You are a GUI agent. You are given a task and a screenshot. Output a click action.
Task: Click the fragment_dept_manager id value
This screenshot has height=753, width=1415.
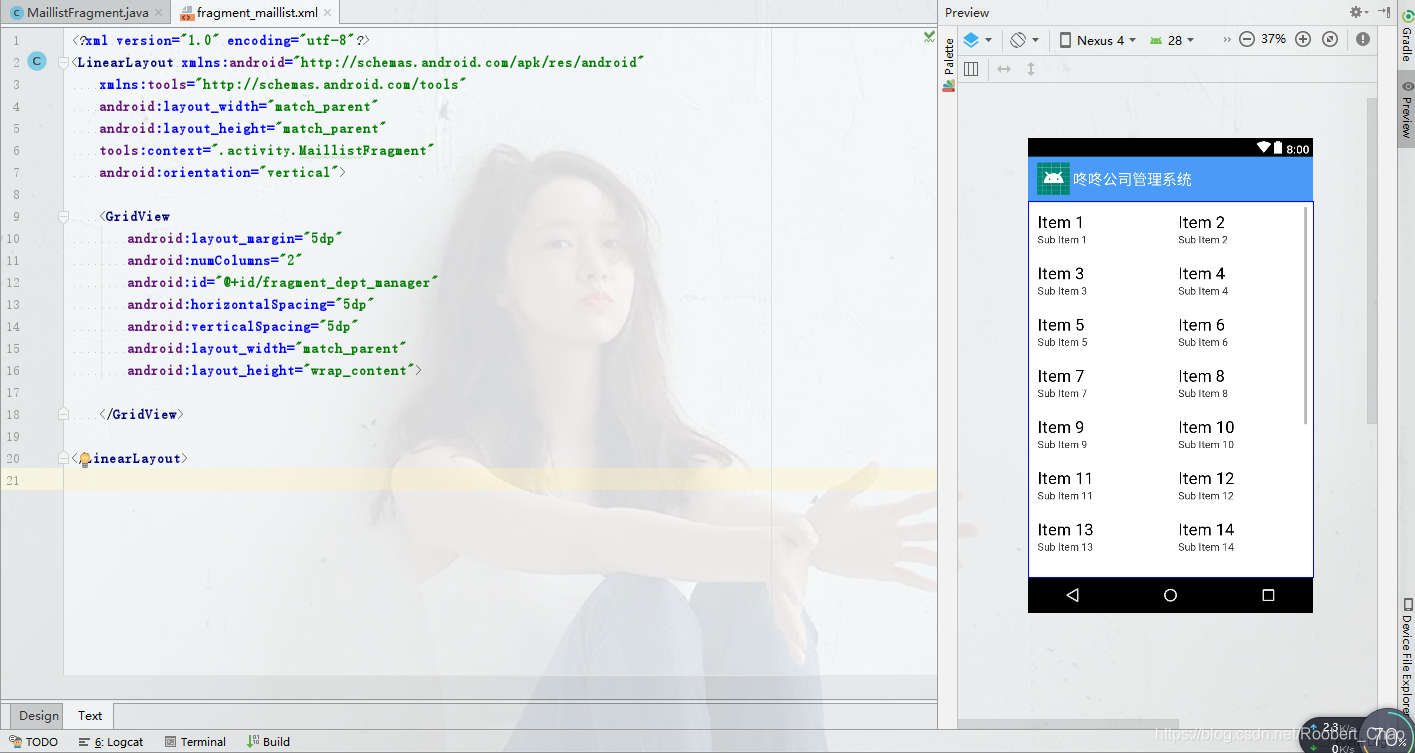click(x=326, y=282)
